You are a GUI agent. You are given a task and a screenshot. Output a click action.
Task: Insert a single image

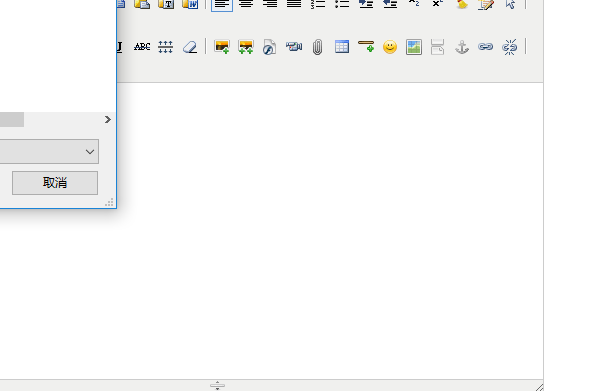coord(222,47)
